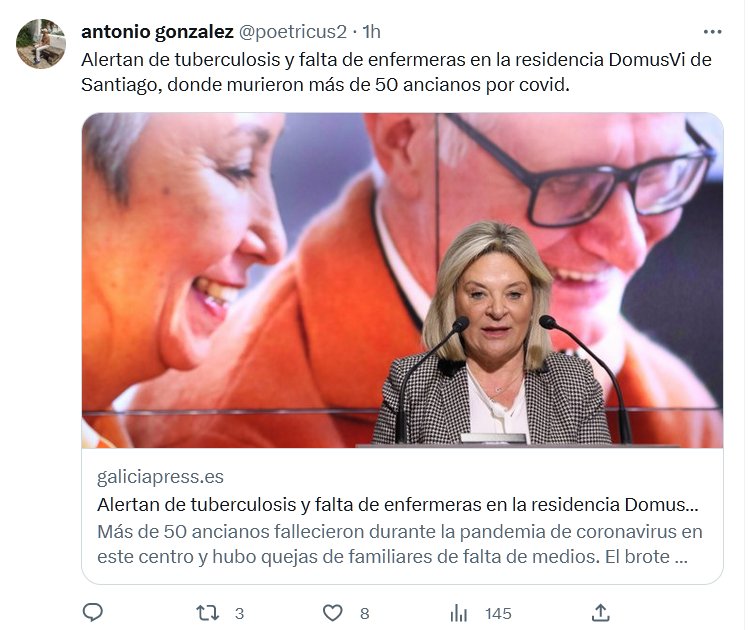Like the tweet with heart icon

point(332,613)
